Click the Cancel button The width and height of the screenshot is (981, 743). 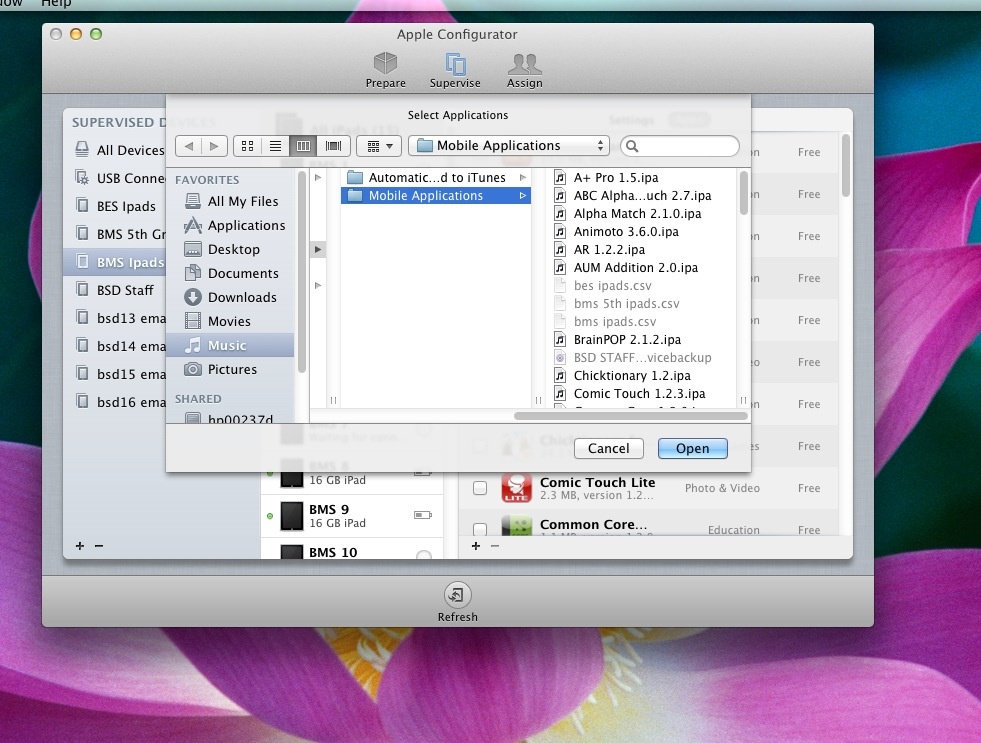(609, 448)
